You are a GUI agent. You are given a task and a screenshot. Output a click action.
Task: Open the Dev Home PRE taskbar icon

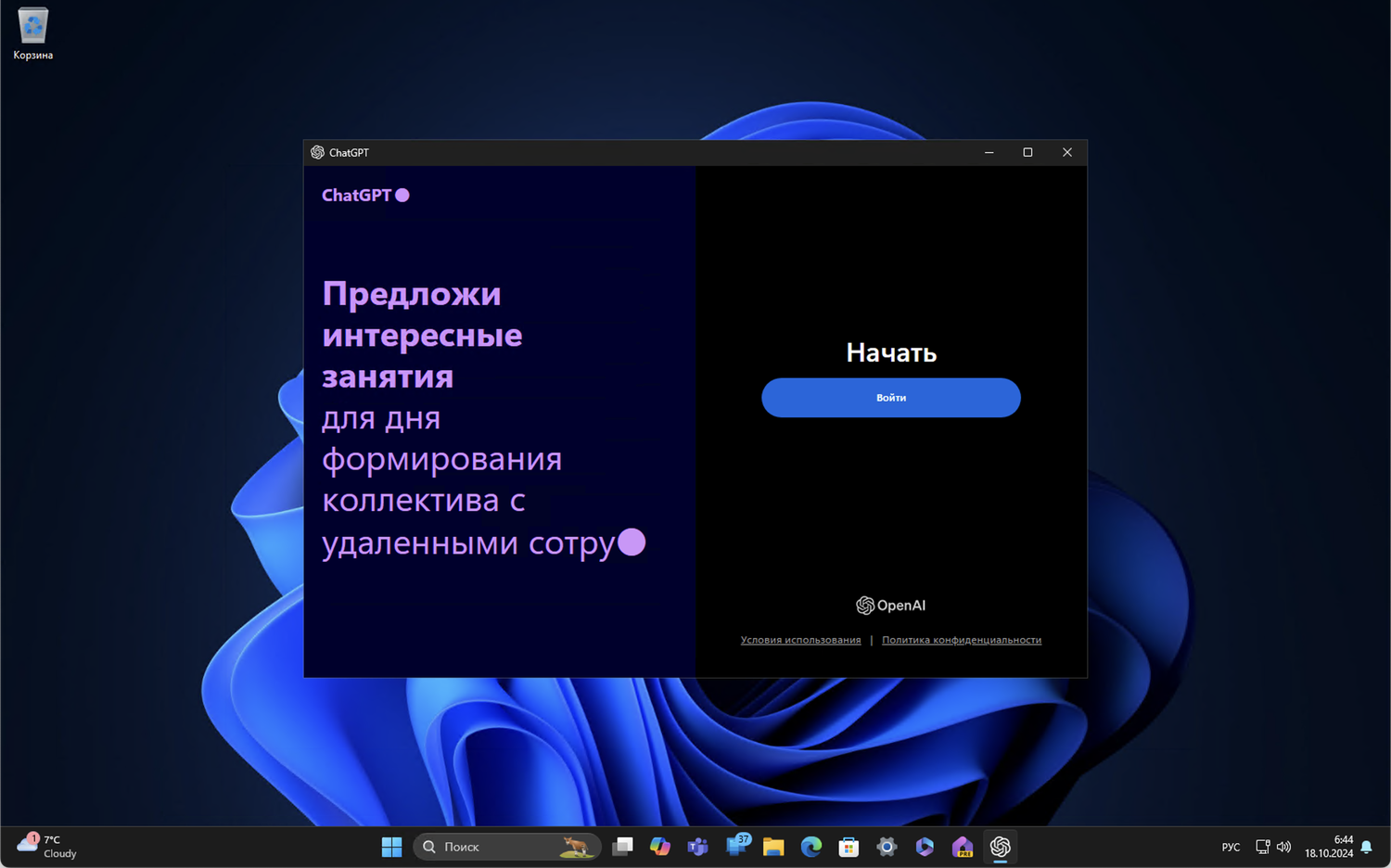963,847
